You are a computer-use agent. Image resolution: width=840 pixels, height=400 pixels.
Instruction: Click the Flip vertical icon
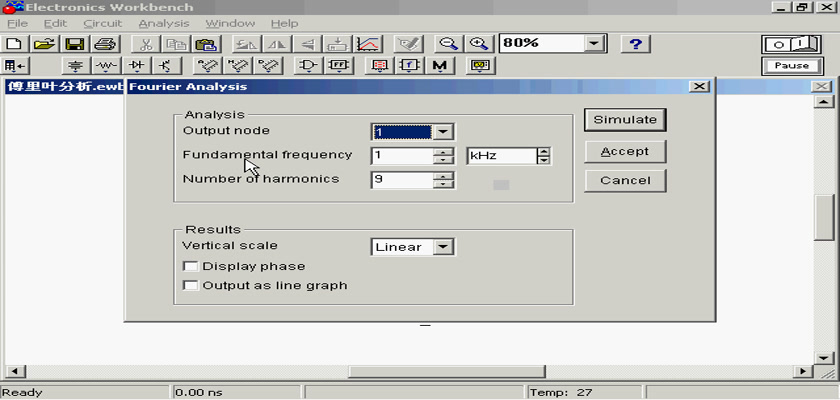pos(308,44)
